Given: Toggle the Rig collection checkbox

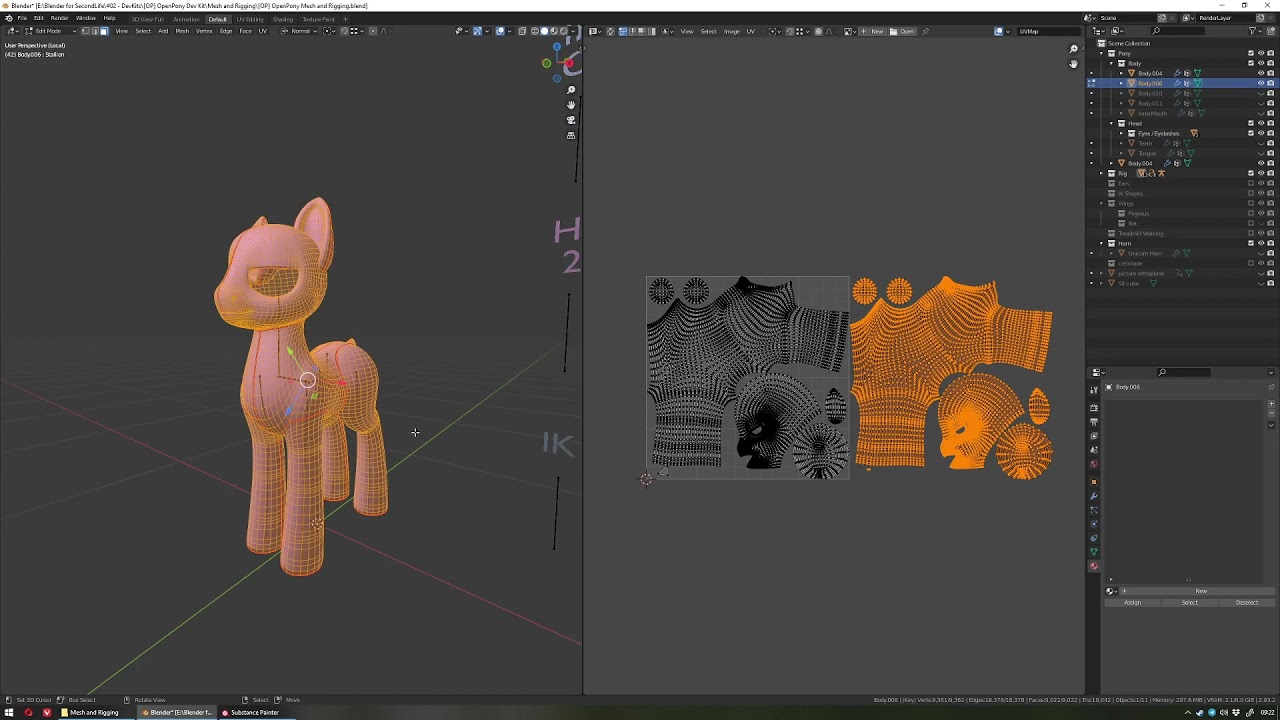Looking at the screenshot, I should pyautogui.click(x=1251, y=173).
